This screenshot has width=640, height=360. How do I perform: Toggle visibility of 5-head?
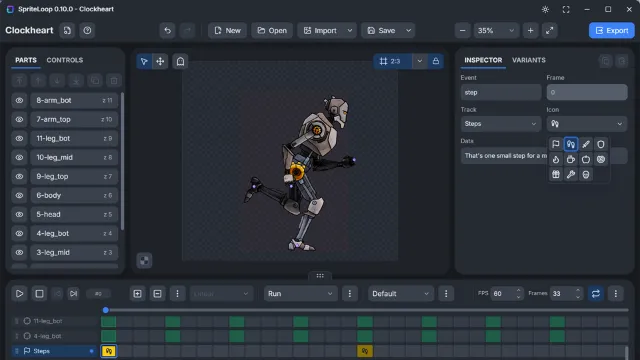click(19, 214)
